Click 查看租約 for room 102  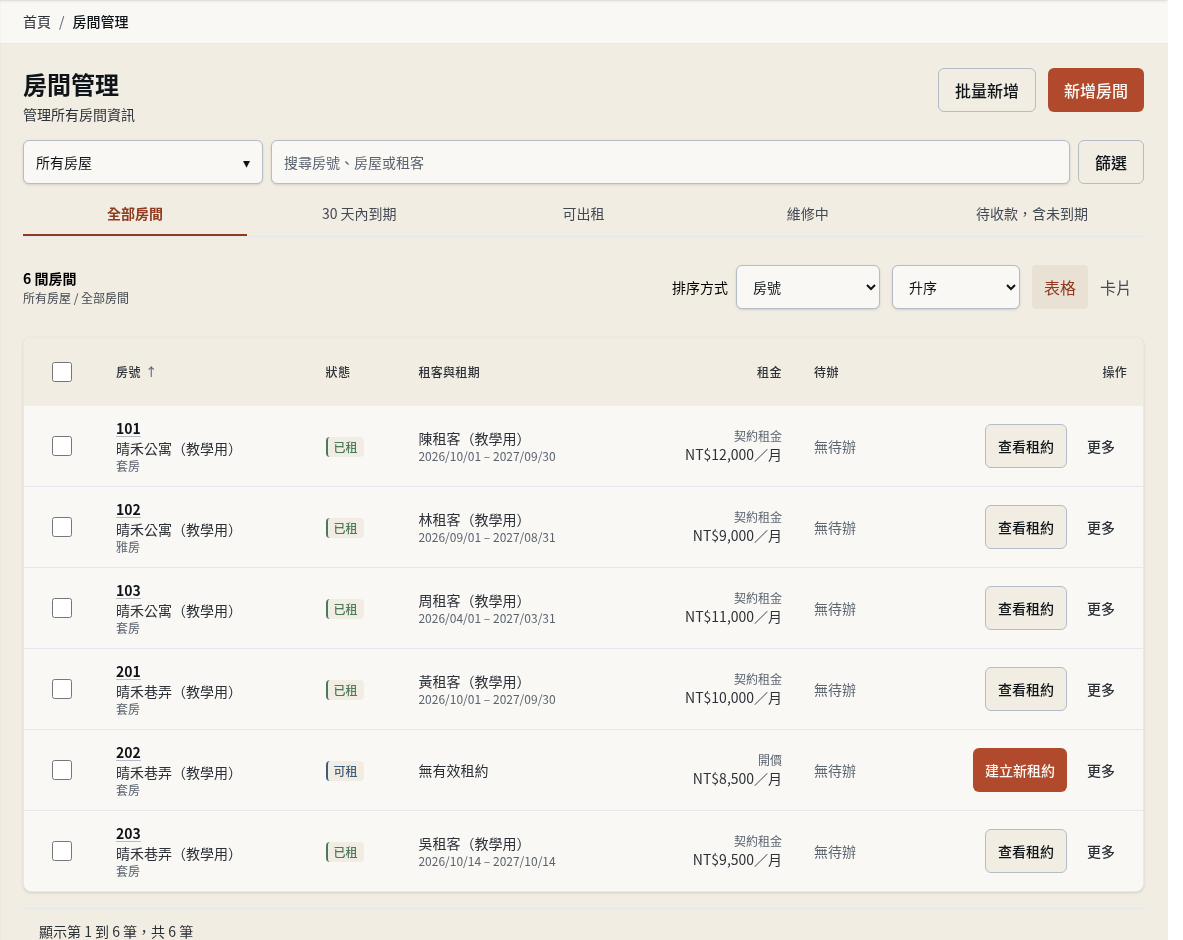click(1025, 527)
